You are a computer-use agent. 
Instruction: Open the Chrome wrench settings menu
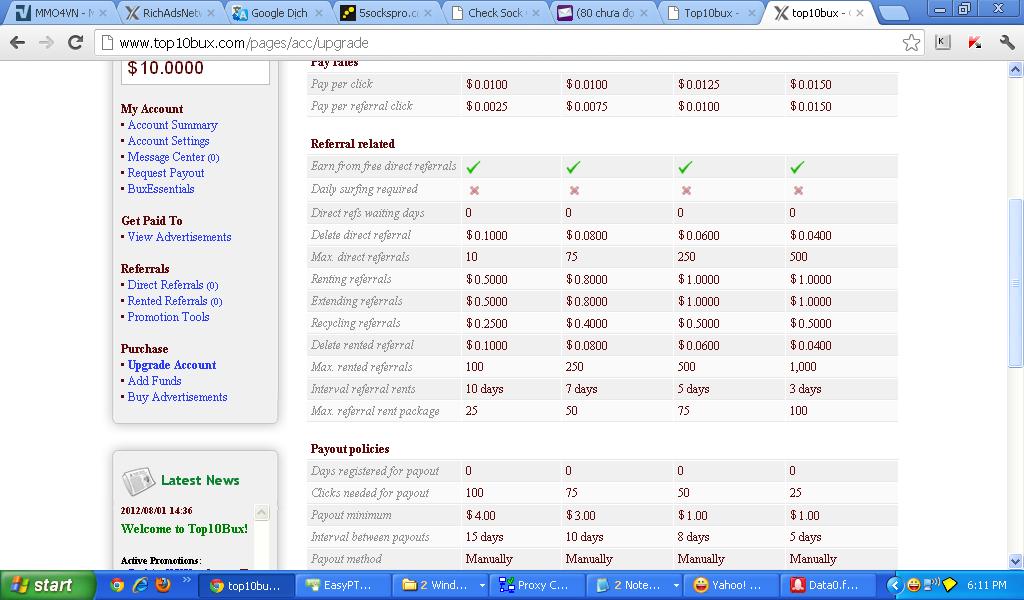point(1006,43)
